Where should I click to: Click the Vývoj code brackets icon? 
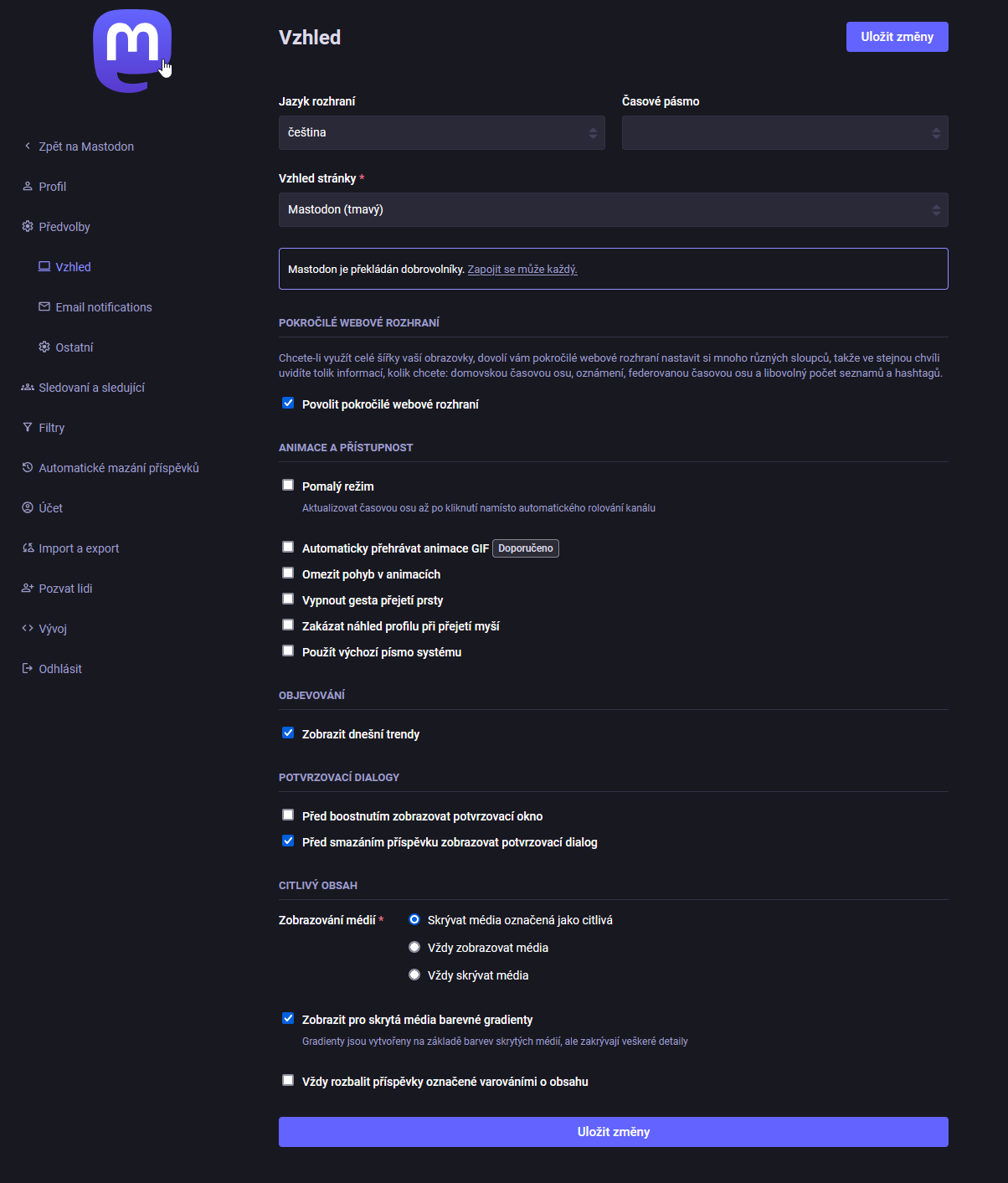click(28, 629)
